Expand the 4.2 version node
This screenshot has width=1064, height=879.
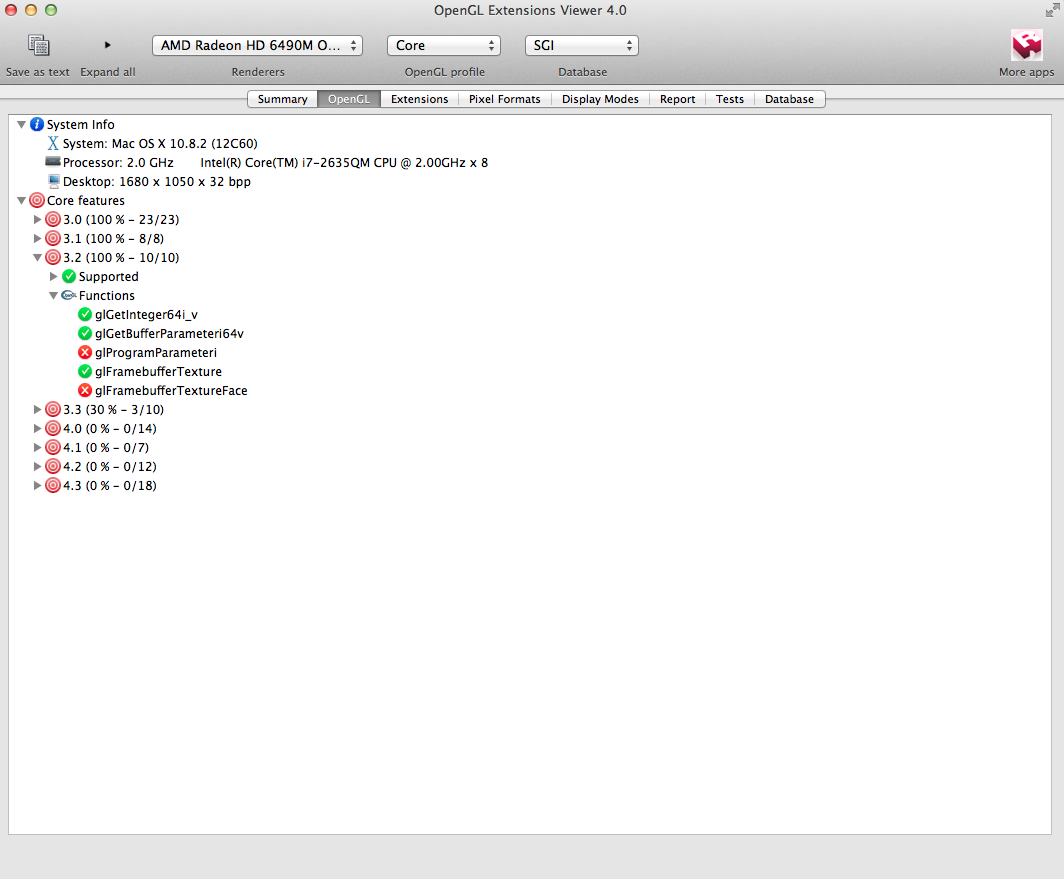37,466
